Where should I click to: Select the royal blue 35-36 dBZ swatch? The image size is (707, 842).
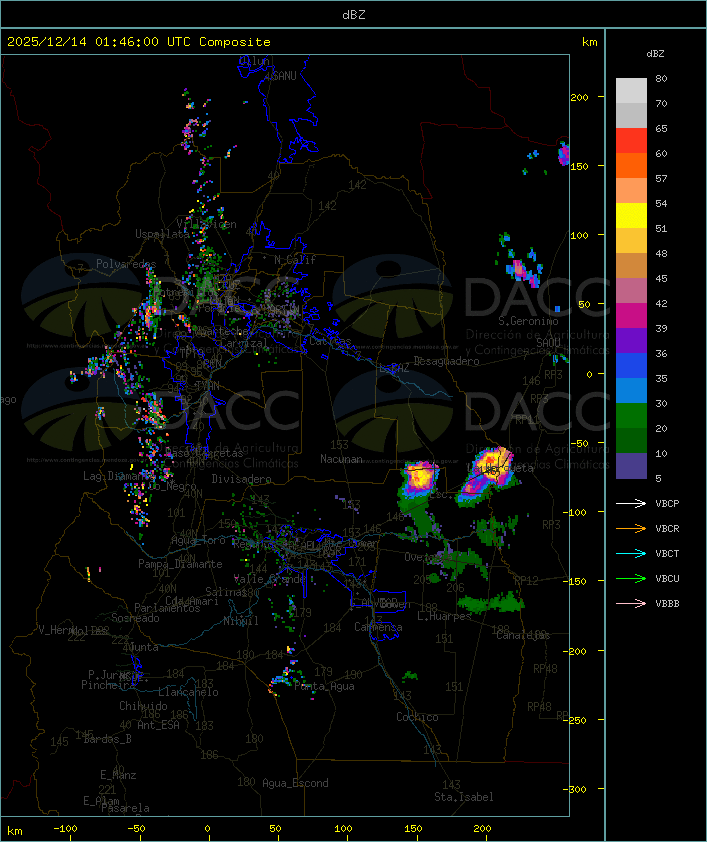click(631, 365)
